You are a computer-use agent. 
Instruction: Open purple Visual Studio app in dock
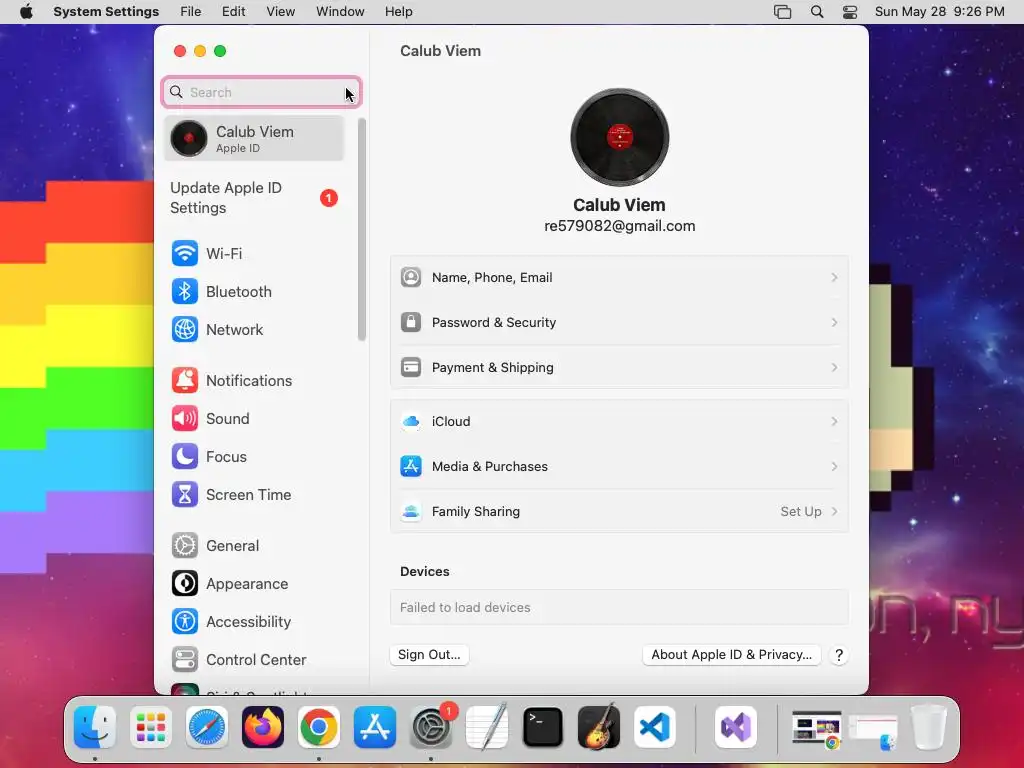coord(736,727)
